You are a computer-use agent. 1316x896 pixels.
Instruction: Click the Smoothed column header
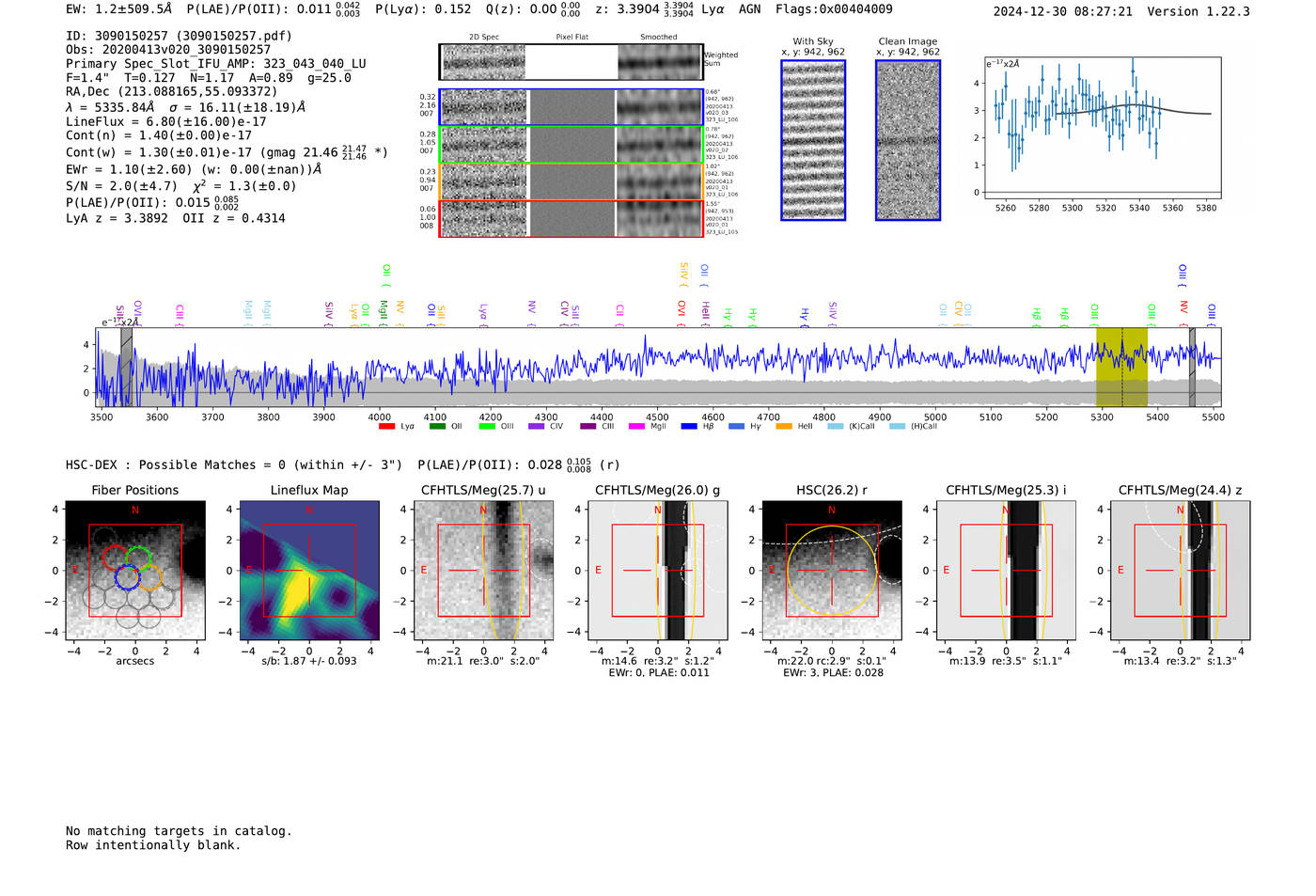point(659,38)
